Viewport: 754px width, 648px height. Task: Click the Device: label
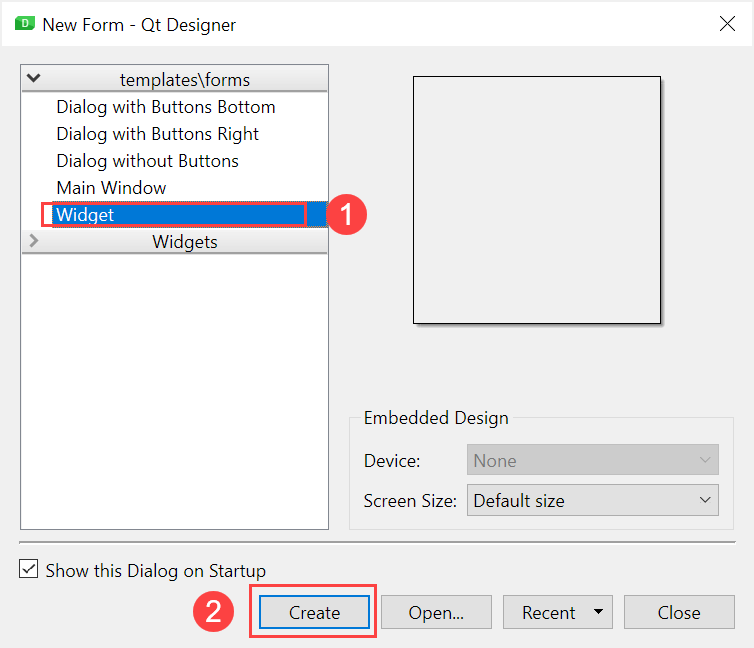[x=392, y=461]
